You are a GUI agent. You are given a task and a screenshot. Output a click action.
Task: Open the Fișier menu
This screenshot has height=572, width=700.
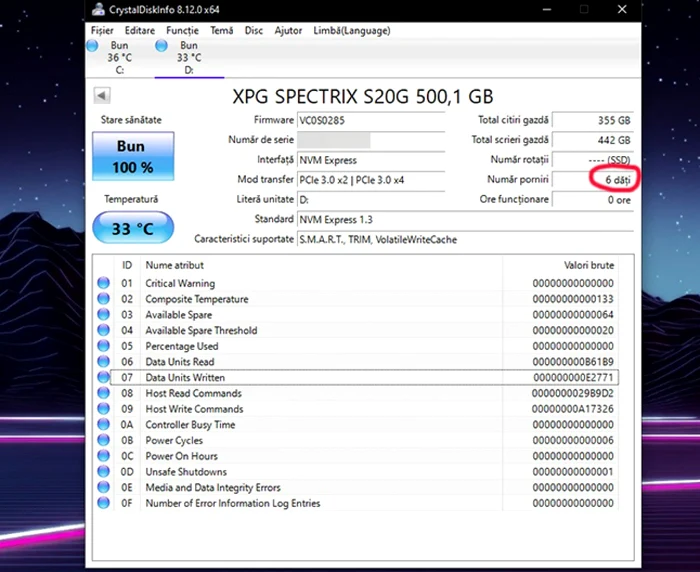point(102,30)
